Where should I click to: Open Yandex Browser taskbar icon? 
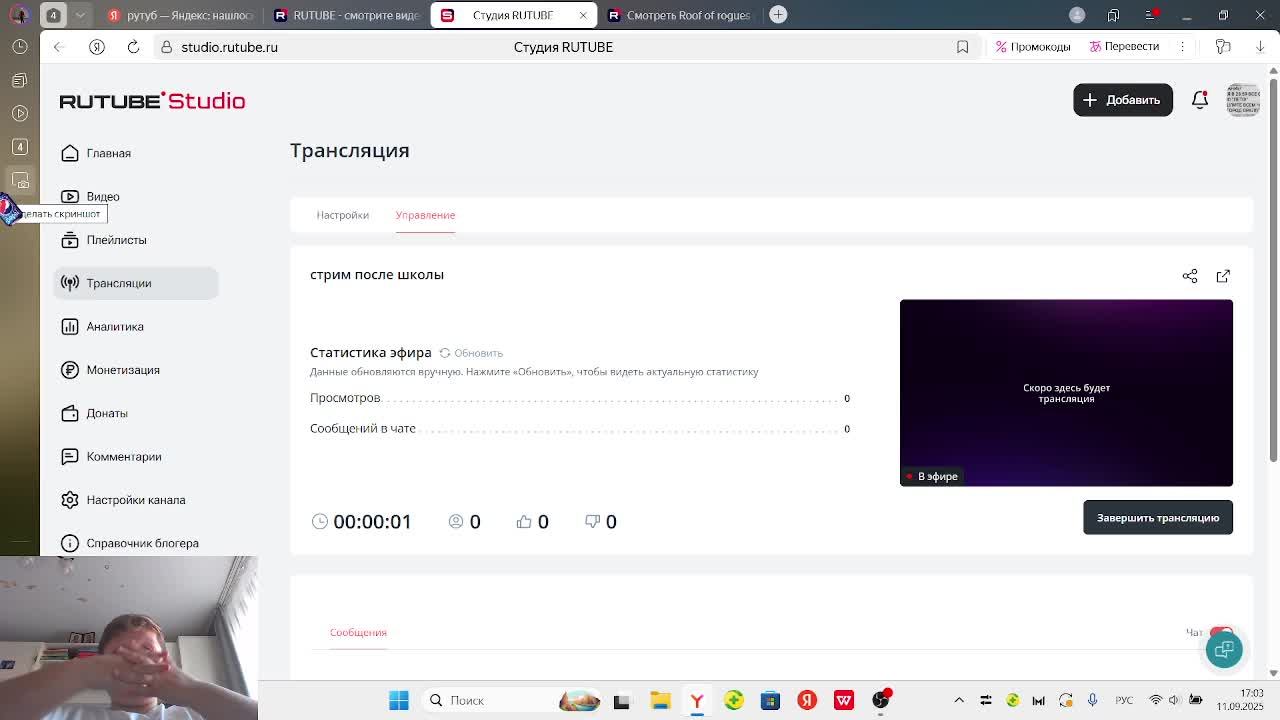pyautogui.click(x=697, y=700)
